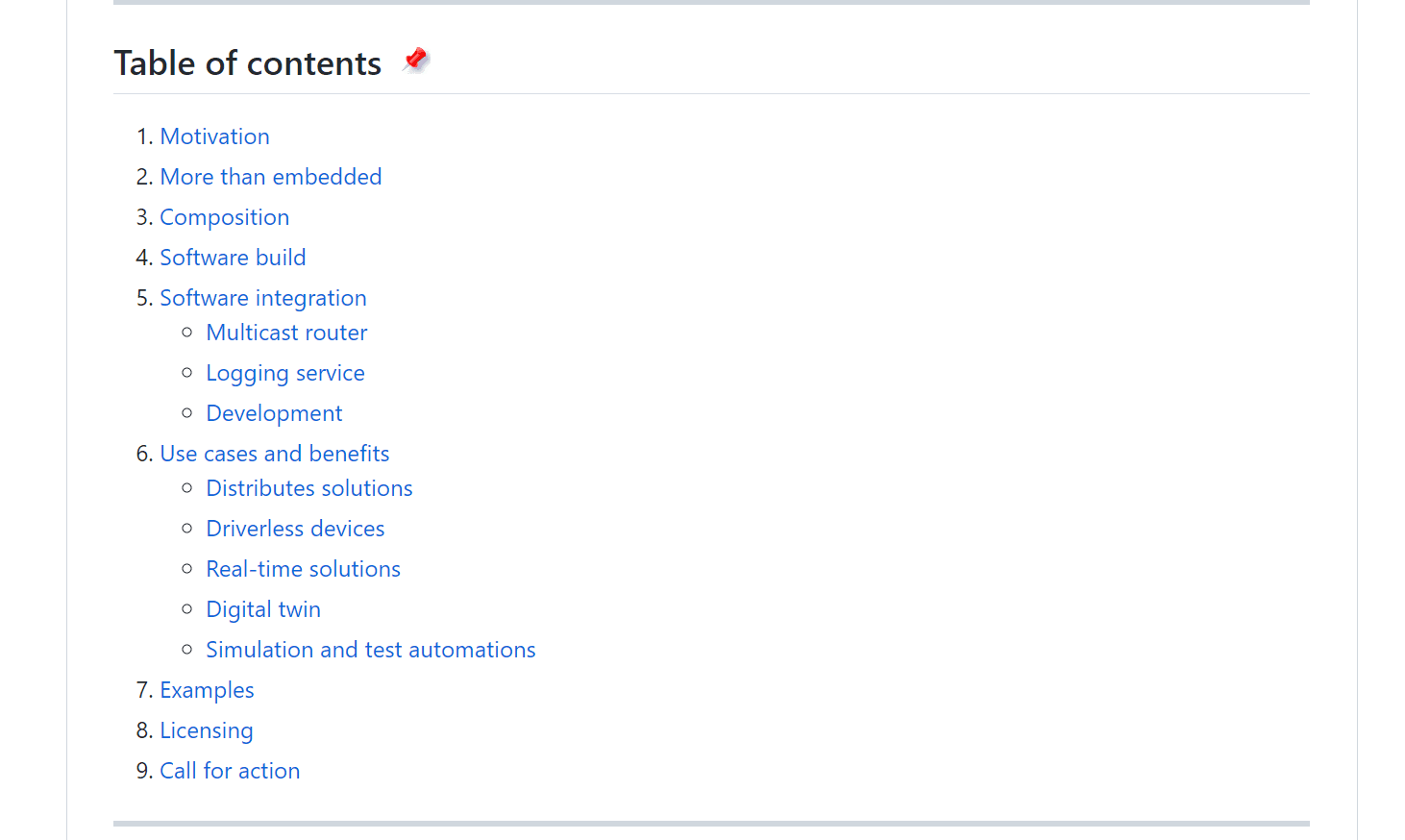Click the horizontal divider below the list
This screenshot has width=1405, height=840.
coord(711,823)
